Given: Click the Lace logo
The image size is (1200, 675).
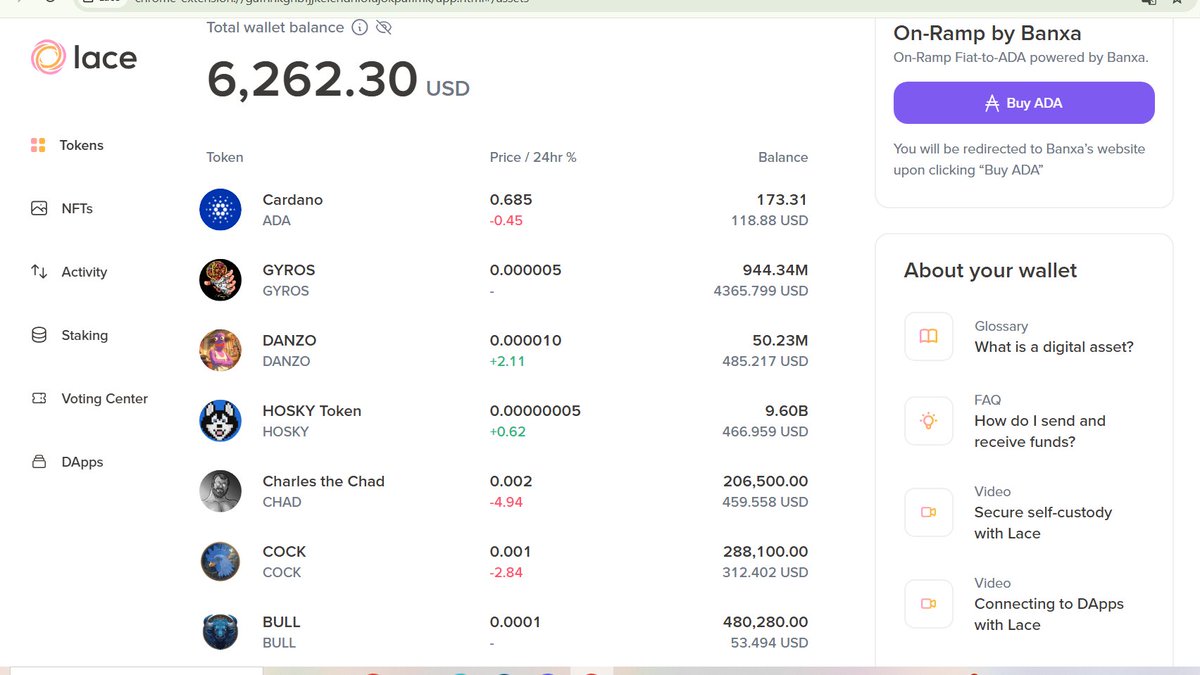Looking at the screenshot, I should tap(84, 58).
